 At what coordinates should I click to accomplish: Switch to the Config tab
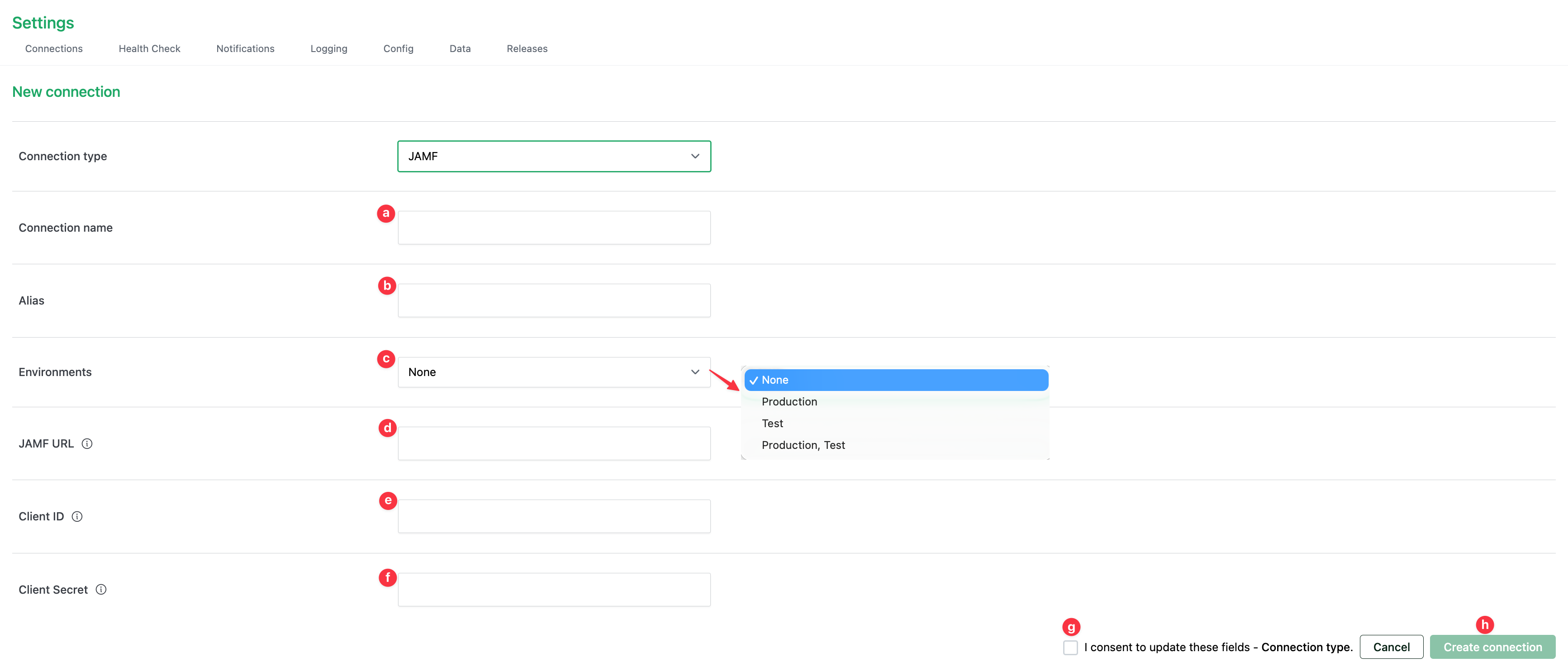[398, 49]
